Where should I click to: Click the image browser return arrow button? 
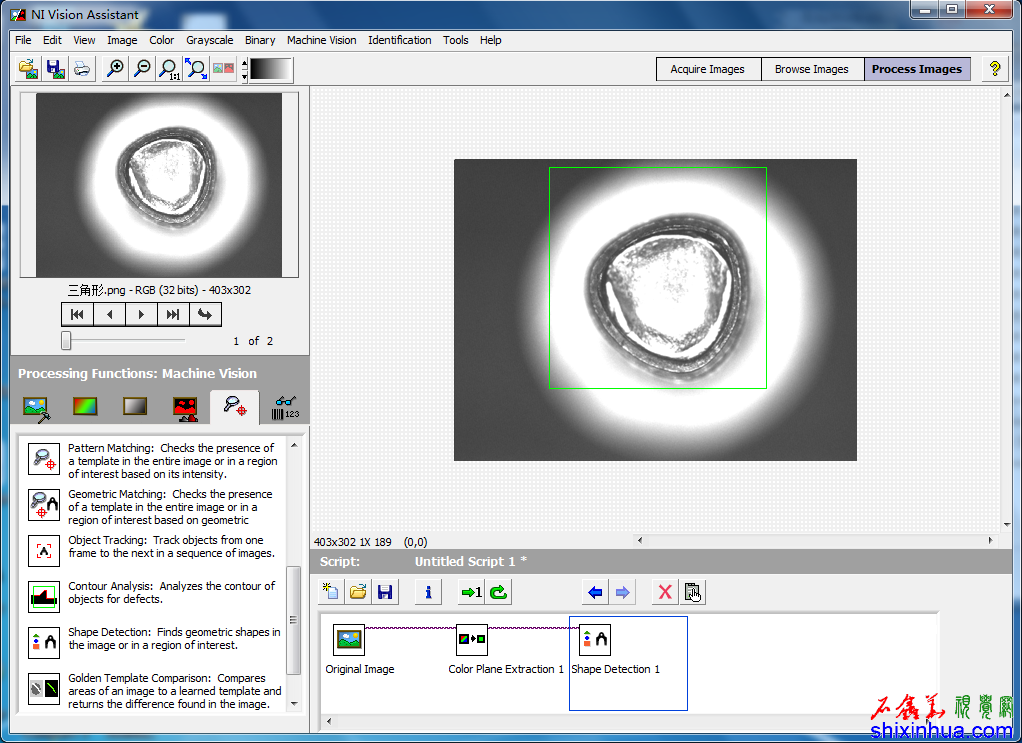(205, 315)
